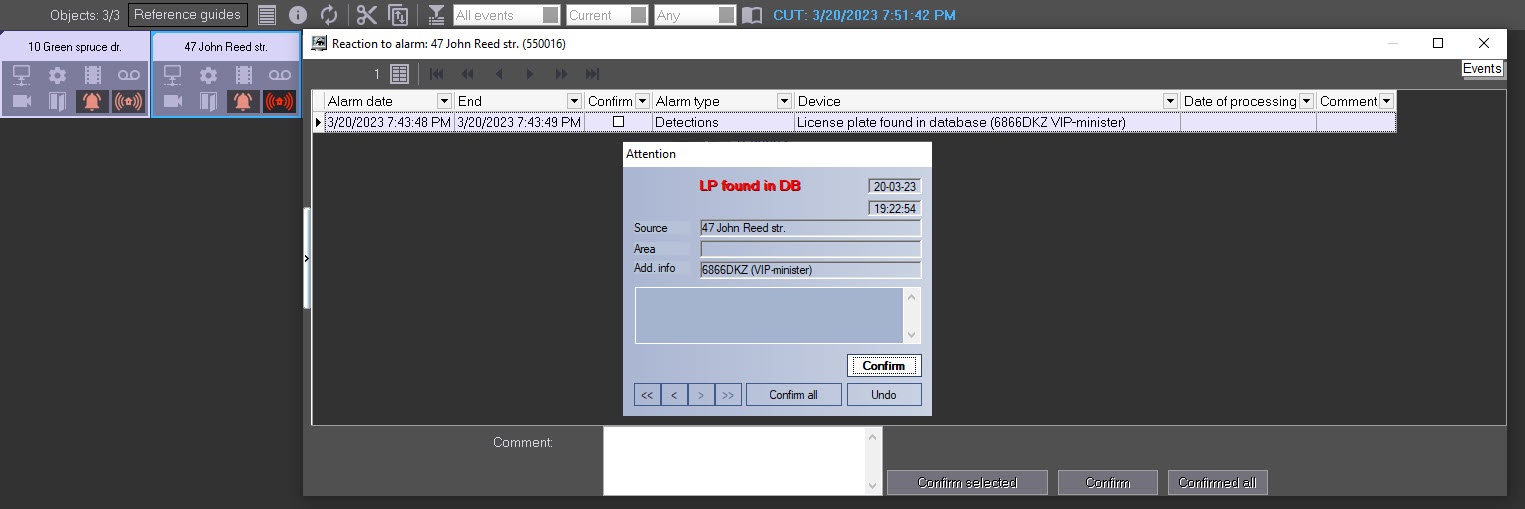Open the Events tab at right

point(1481,69)
